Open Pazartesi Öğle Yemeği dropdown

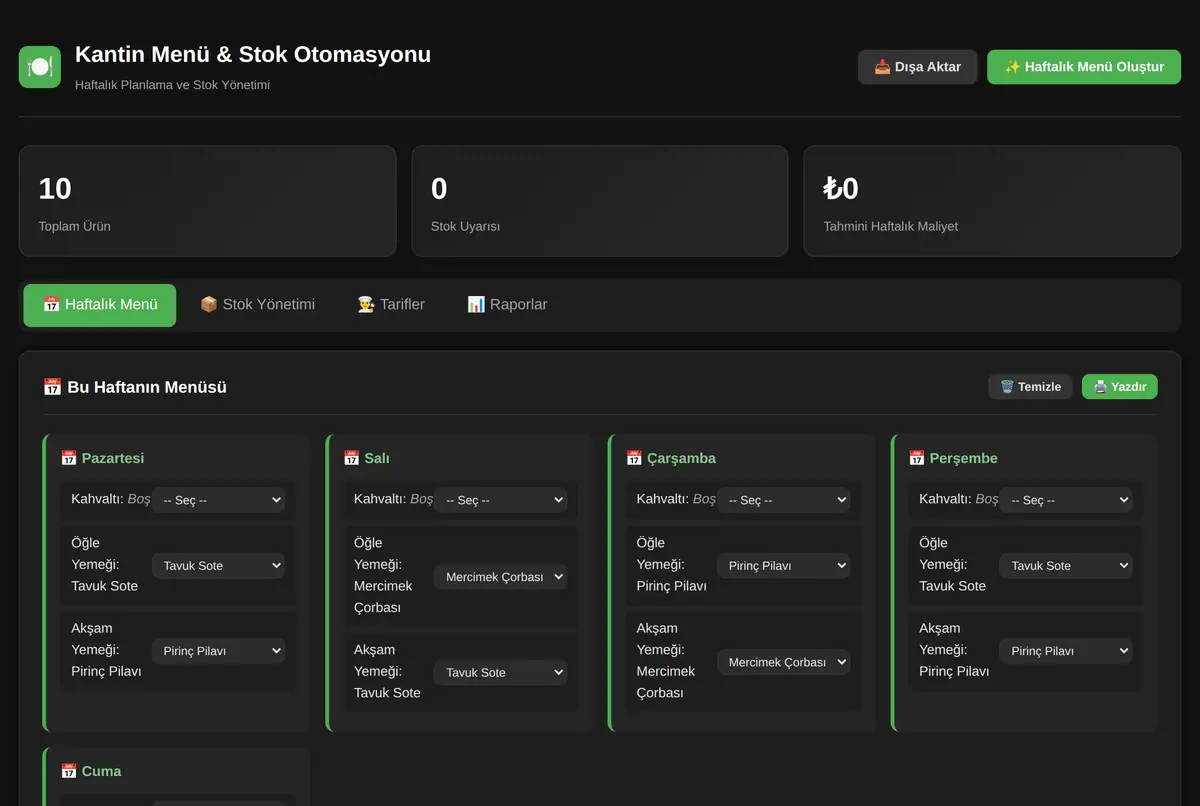click(x=218, y=565)
